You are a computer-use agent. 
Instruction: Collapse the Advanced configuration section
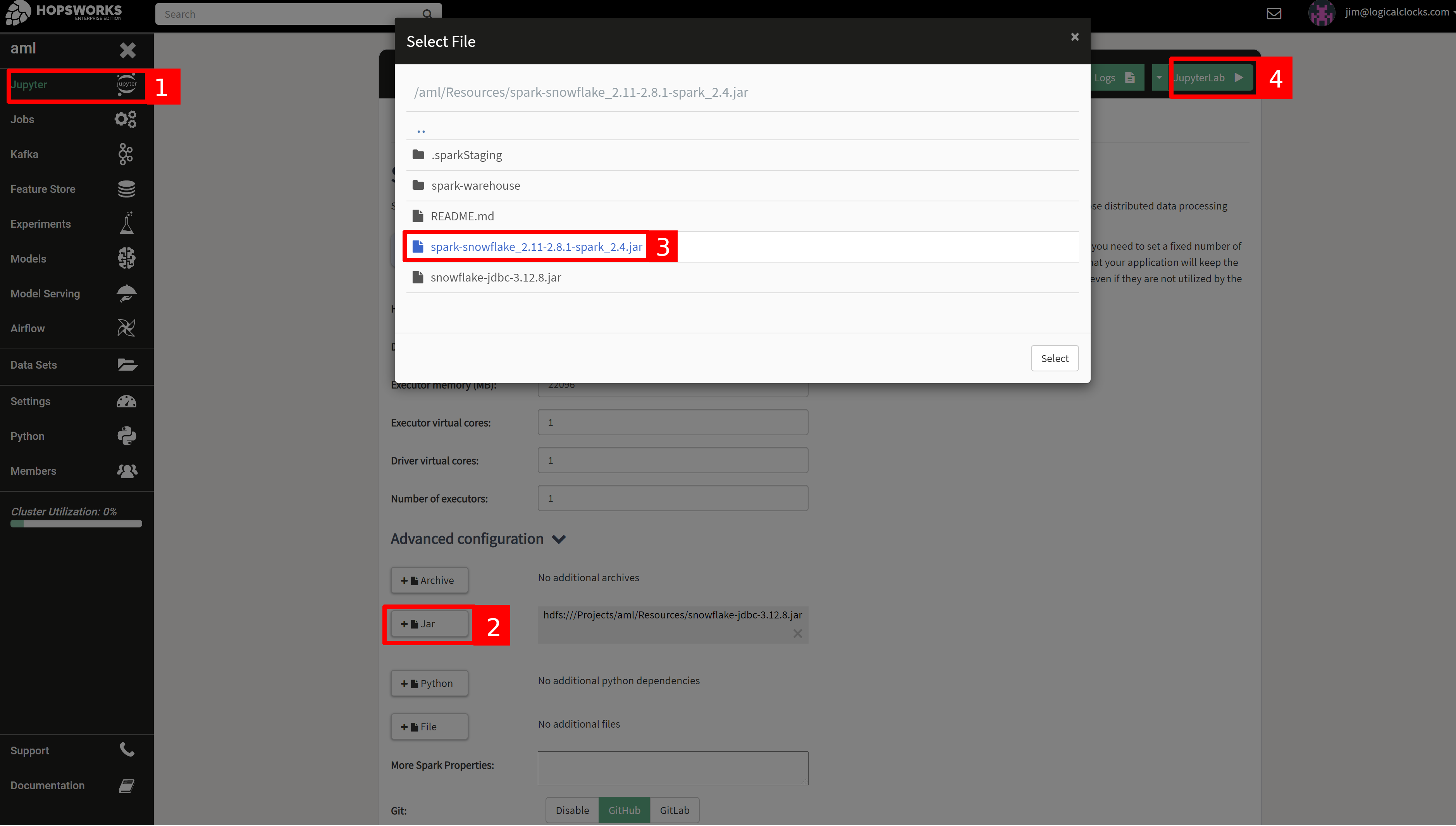pos(559,539)
